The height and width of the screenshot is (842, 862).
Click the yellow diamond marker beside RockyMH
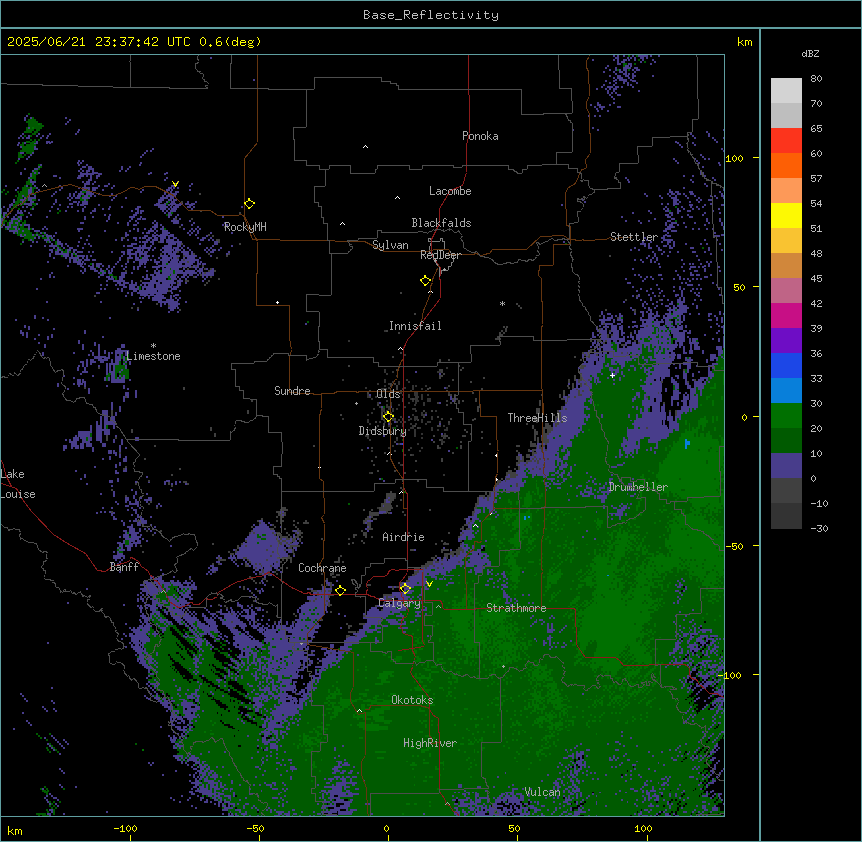tap(249, 203)
